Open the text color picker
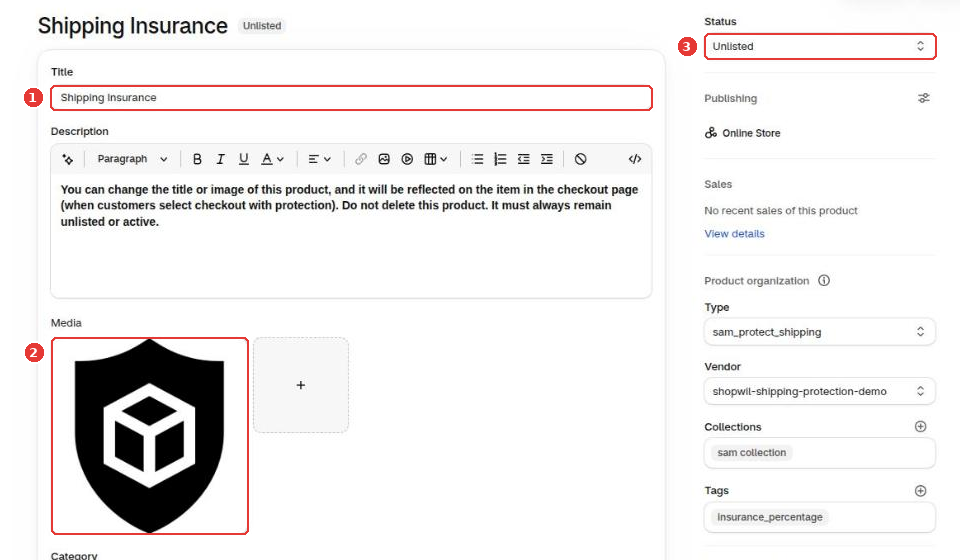960x560 pixels. click(x=272, y=159)
